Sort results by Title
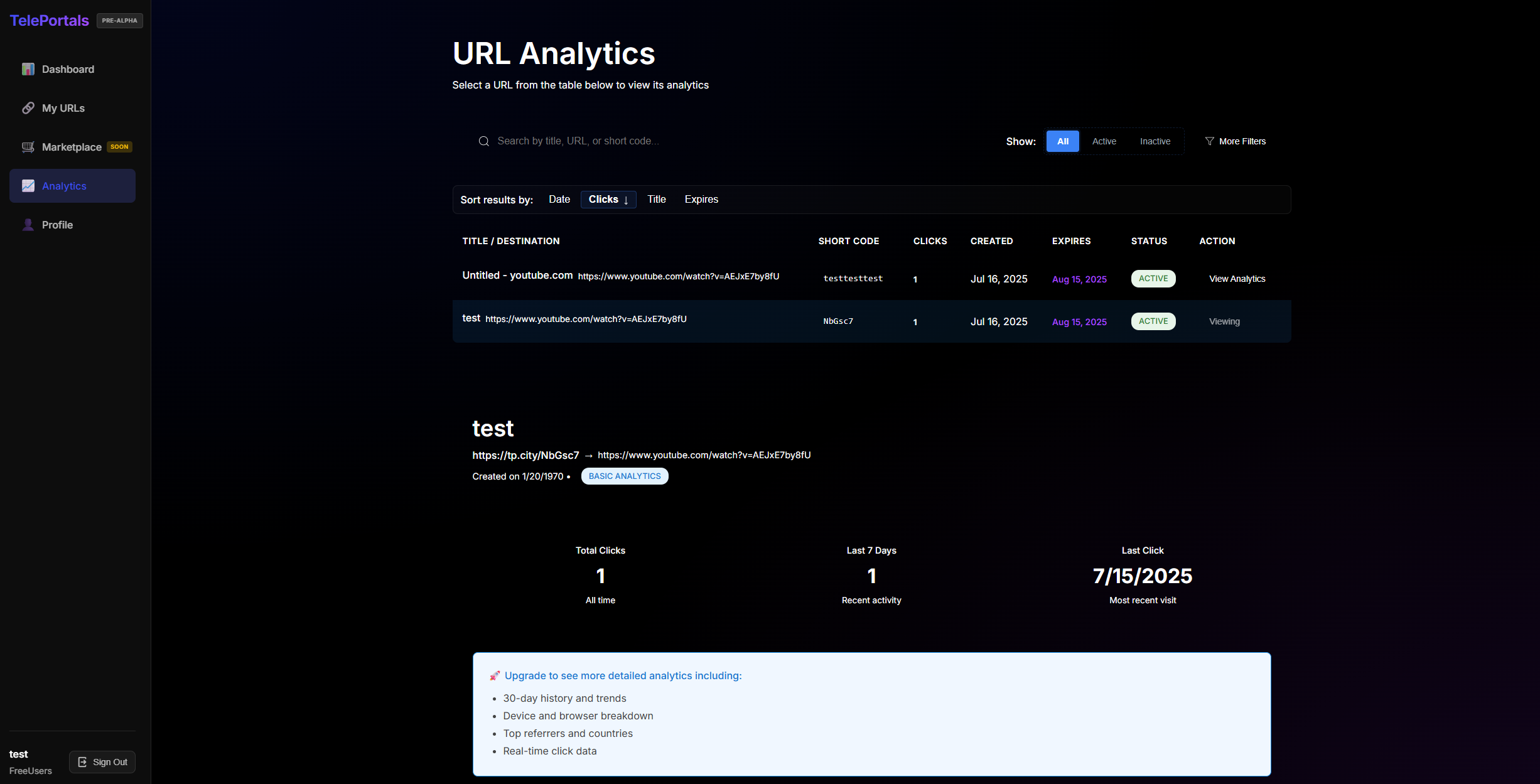 coord(656,200)
